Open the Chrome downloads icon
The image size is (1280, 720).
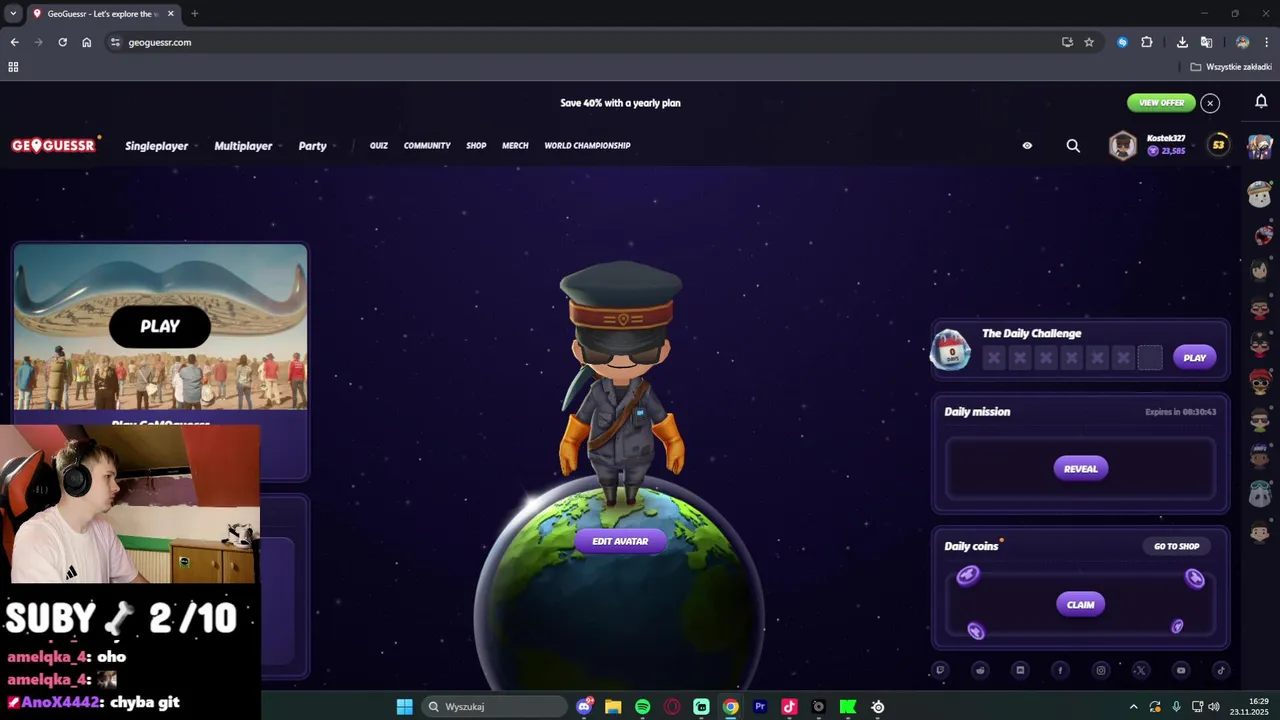(1182, 42)
